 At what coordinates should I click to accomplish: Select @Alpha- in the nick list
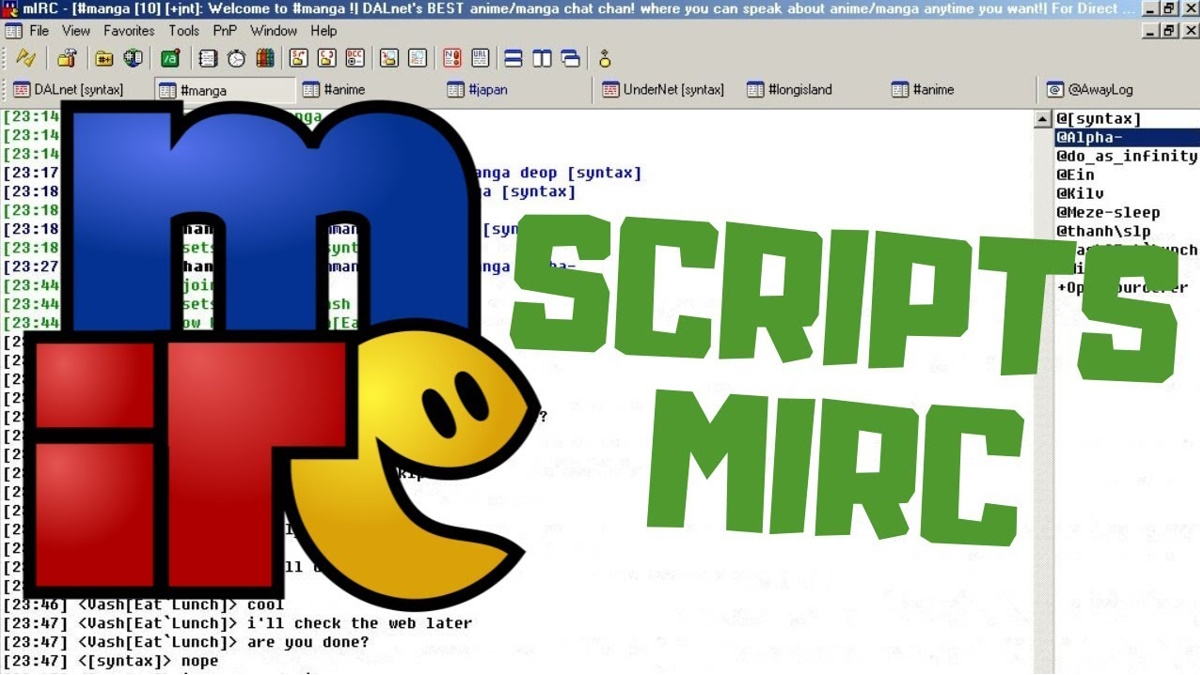coord(1127,138)
